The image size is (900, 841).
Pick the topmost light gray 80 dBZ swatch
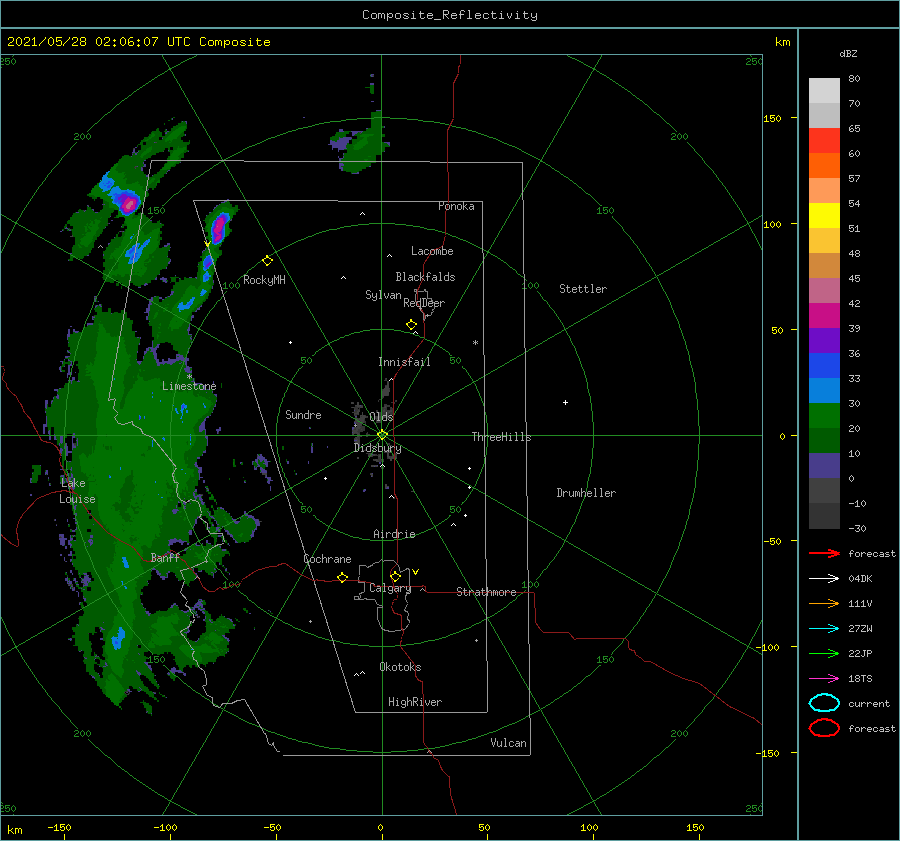(x=824, y=90)
